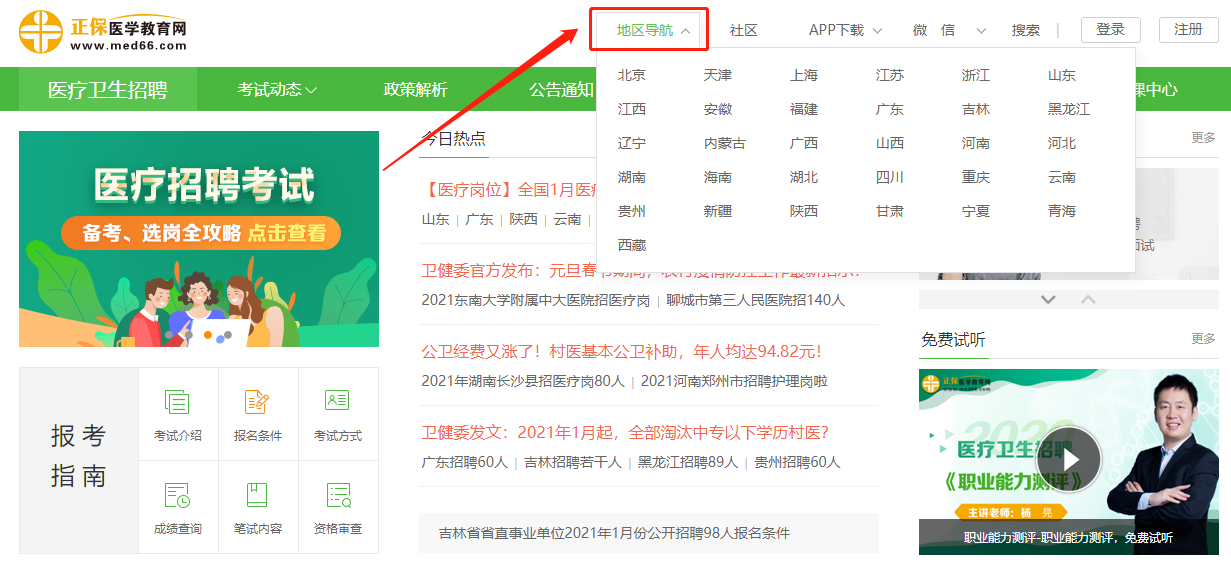Open the 政策解析 tab
This screenshot has width=1231, height=565.
point(415,90)
